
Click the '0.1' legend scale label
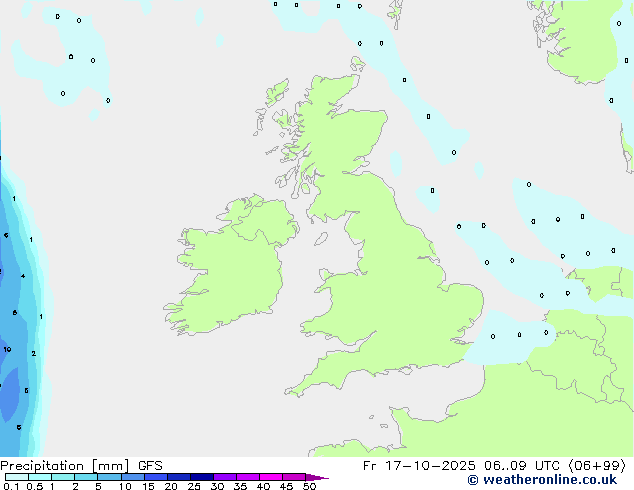[x=11, y=486]
